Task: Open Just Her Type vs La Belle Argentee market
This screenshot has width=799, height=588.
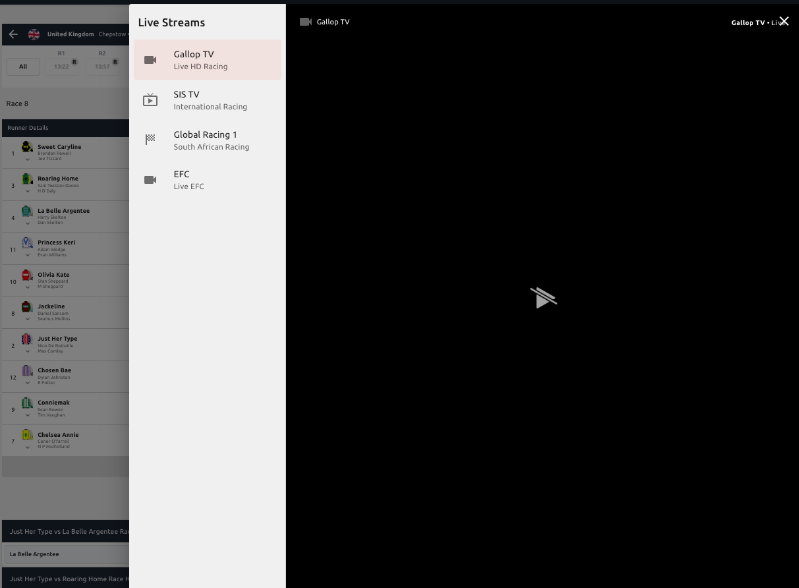Action: [64, 531]
